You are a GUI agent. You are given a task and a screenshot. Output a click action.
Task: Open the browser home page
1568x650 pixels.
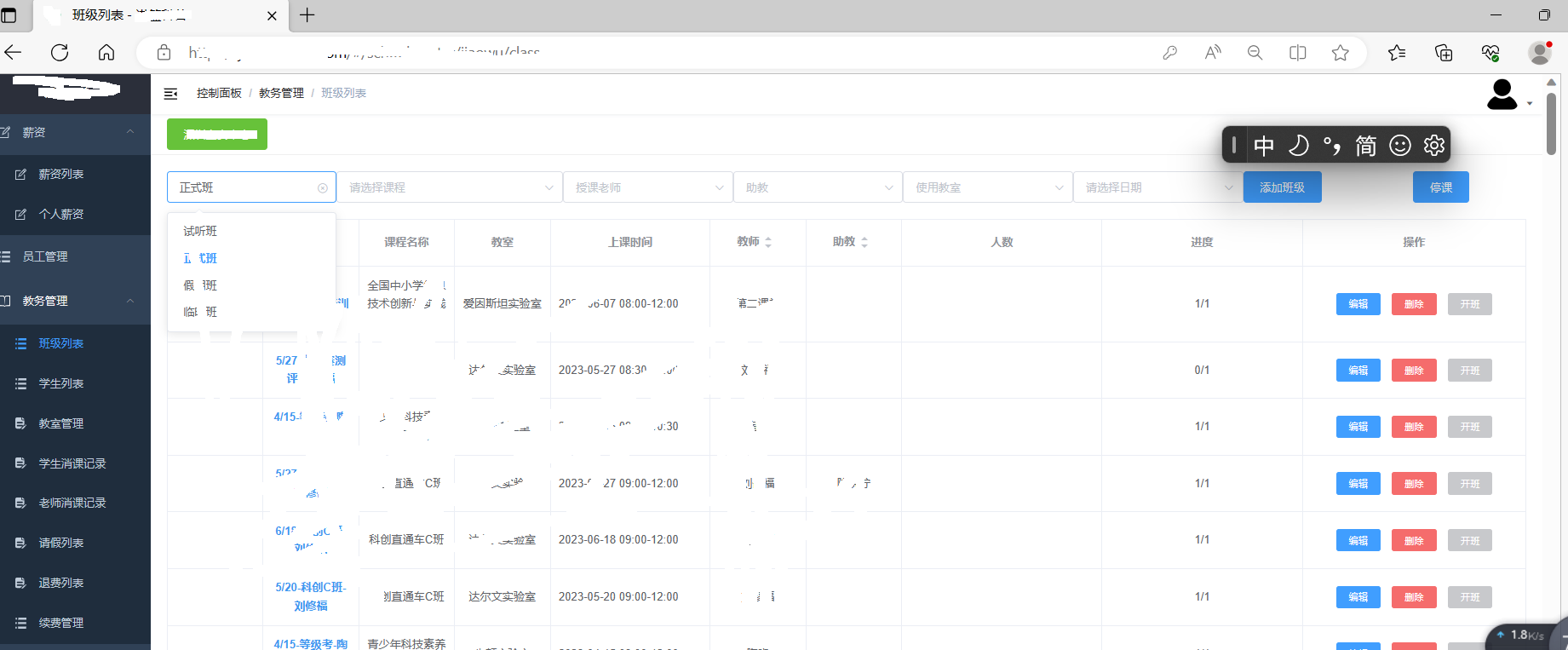point(106,53)
